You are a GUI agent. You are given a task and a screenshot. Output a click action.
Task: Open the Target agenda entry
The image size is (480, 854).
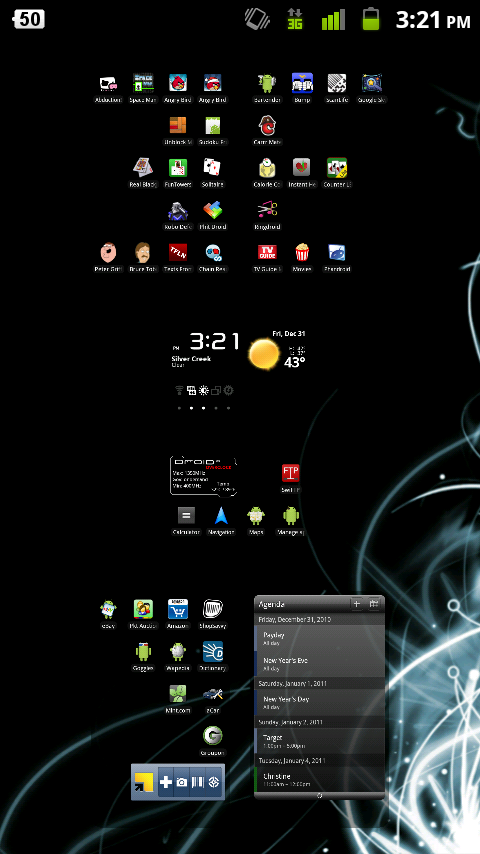319,741
